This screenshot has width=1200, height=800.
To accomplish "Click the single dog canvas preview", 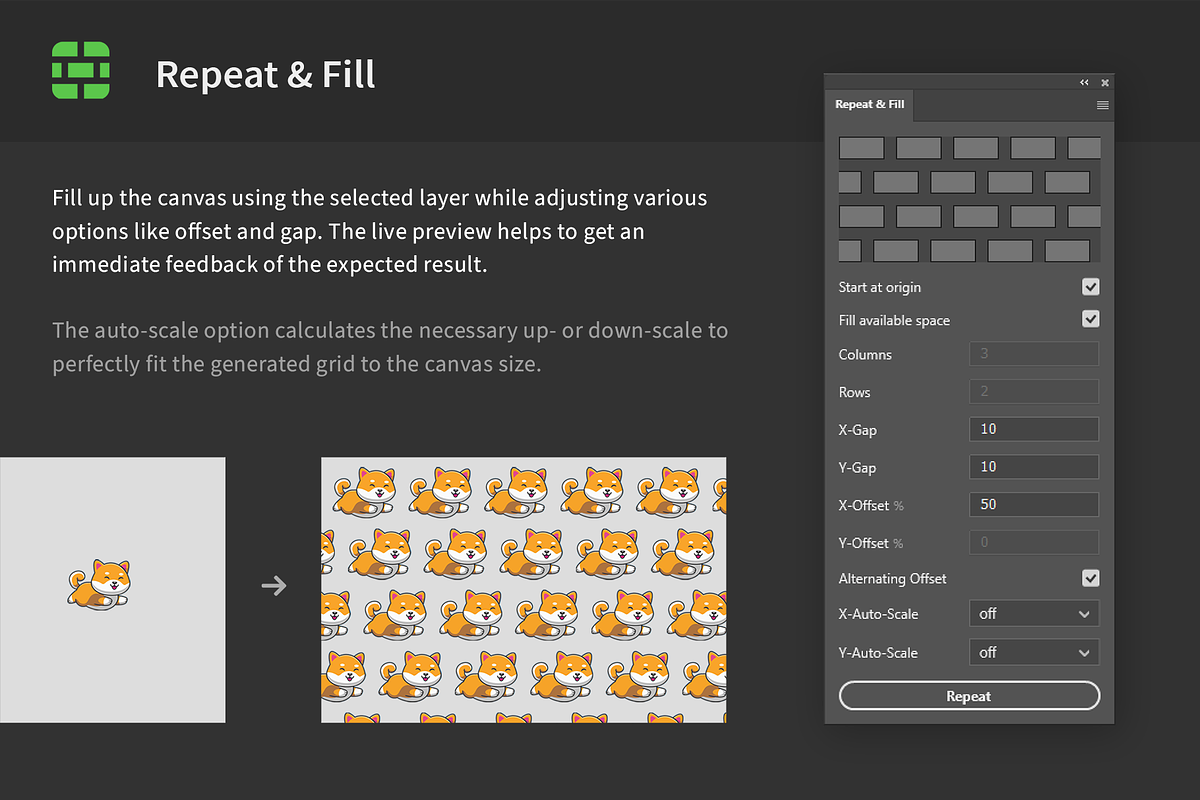I will click(x=112, y=589).
